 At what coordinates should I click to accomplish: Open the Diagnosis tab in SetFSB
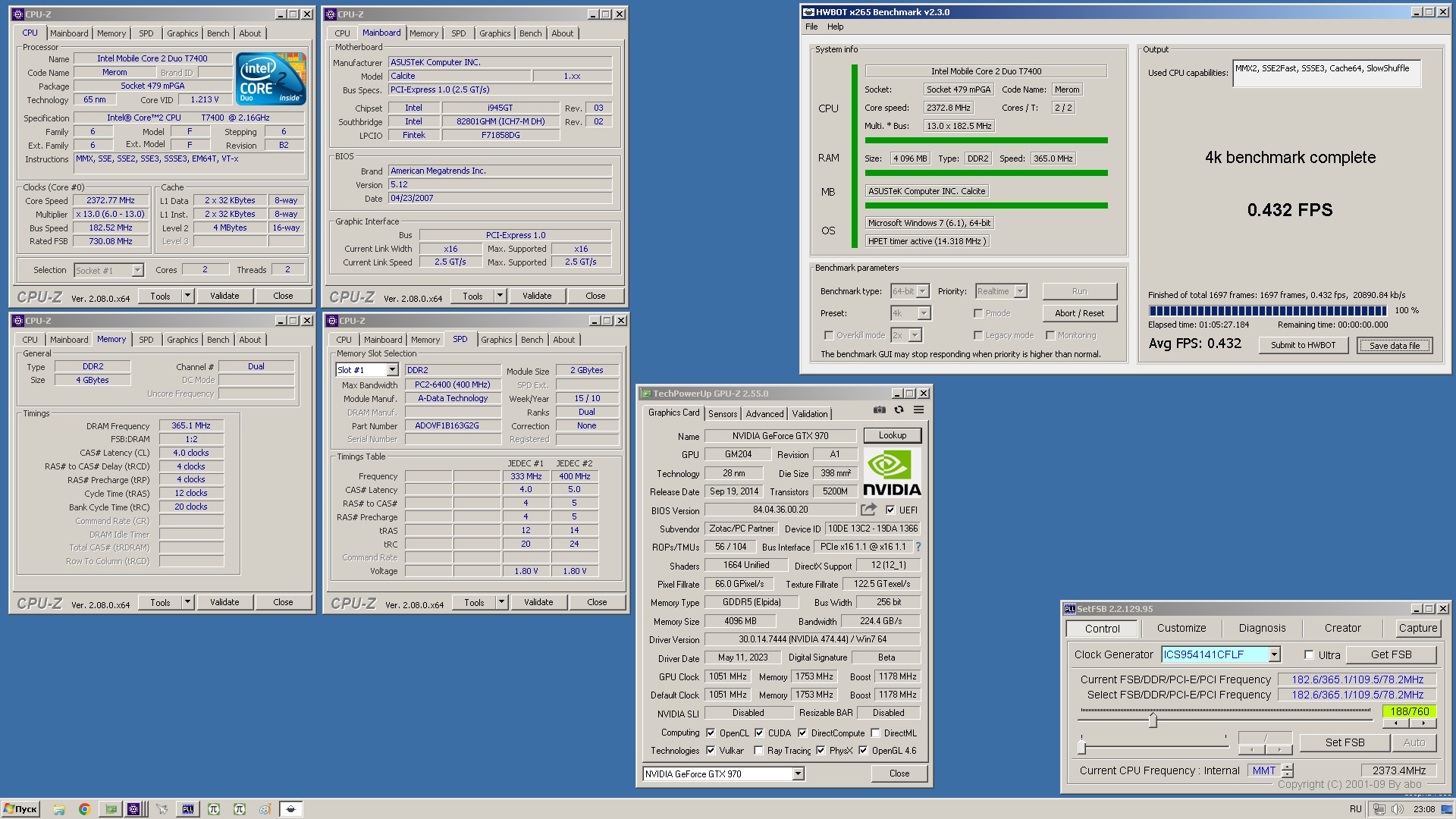(x=1262, y=628)
